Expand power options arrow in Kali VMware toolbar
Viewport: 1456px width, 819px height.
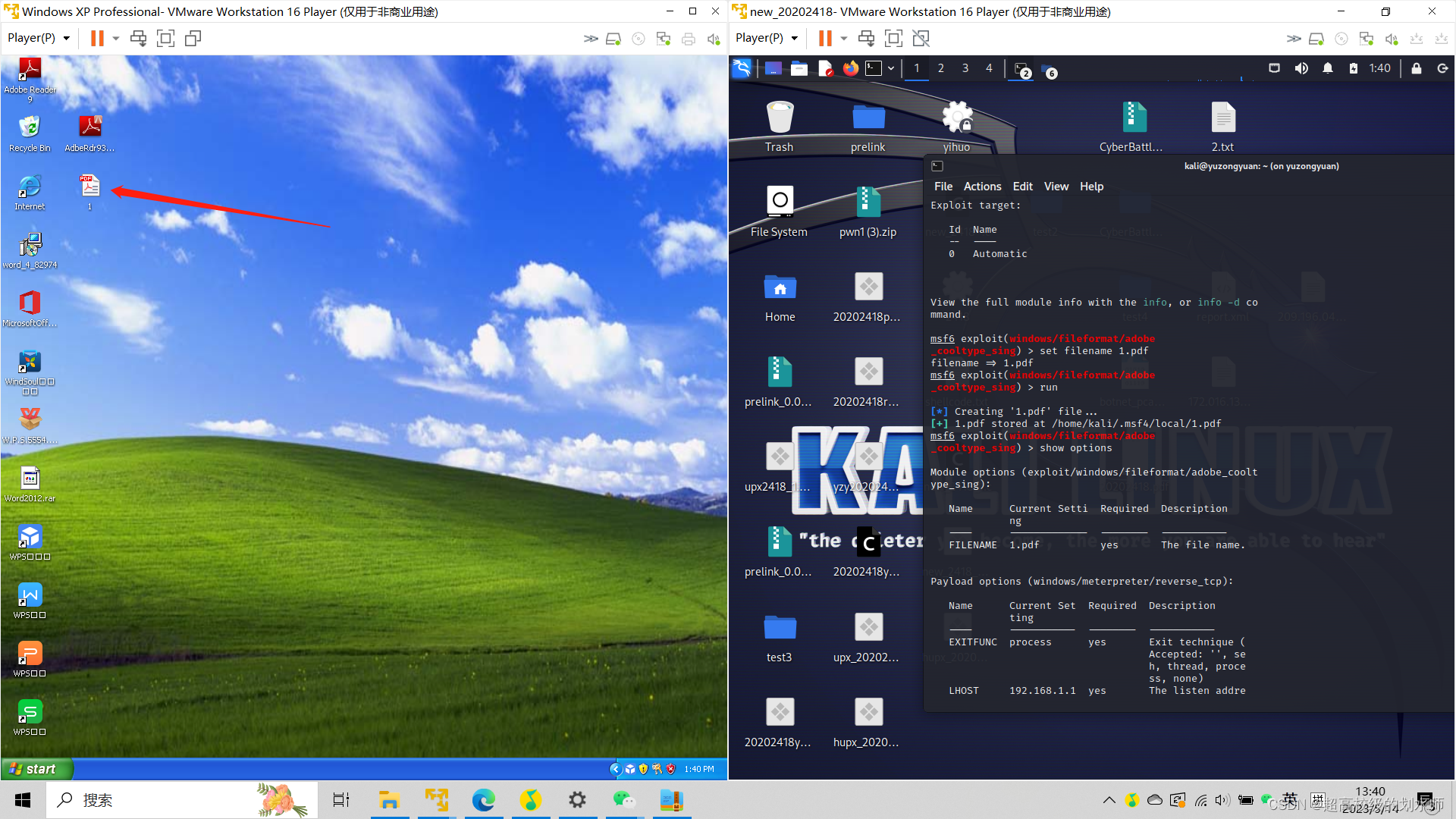843,38
